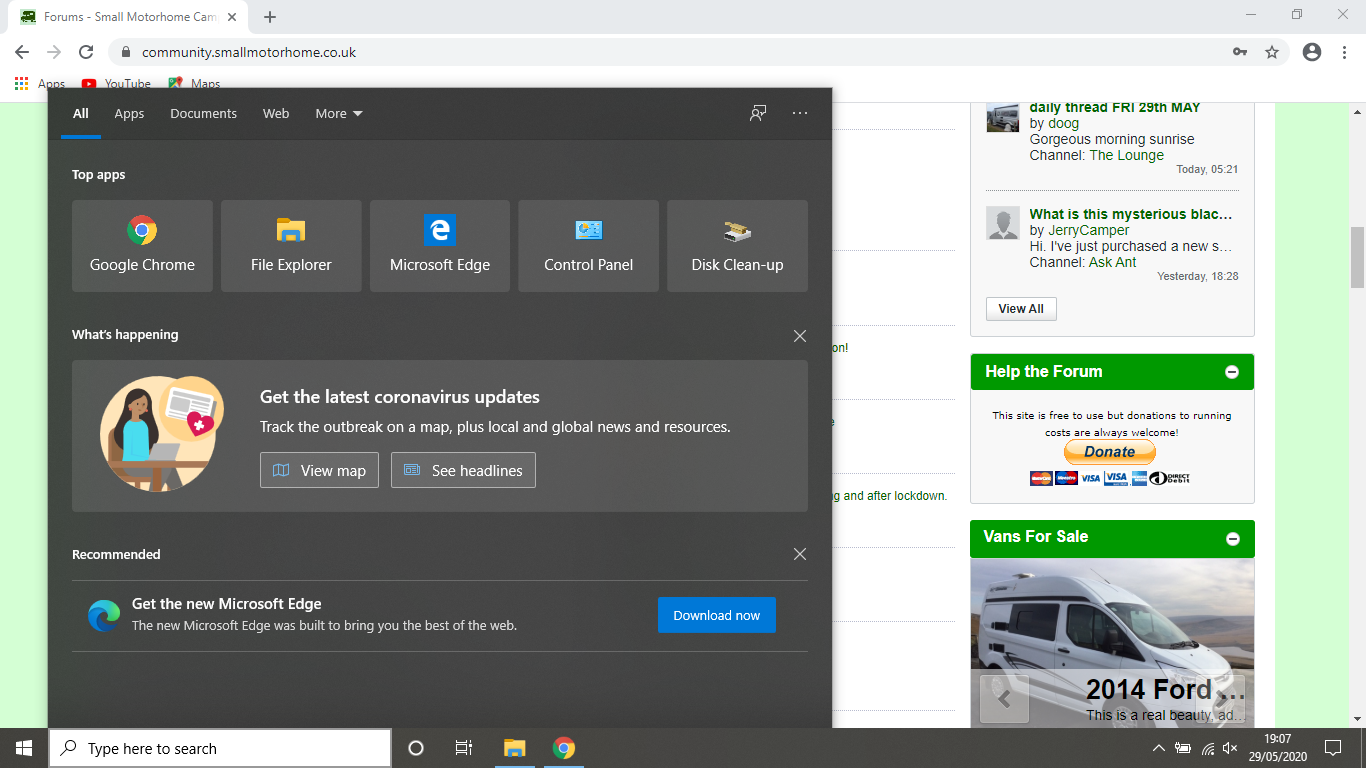Click the muted volume tray icon
The height and width of the screenshot is (768, 1366).
(x=1230, y=748)
